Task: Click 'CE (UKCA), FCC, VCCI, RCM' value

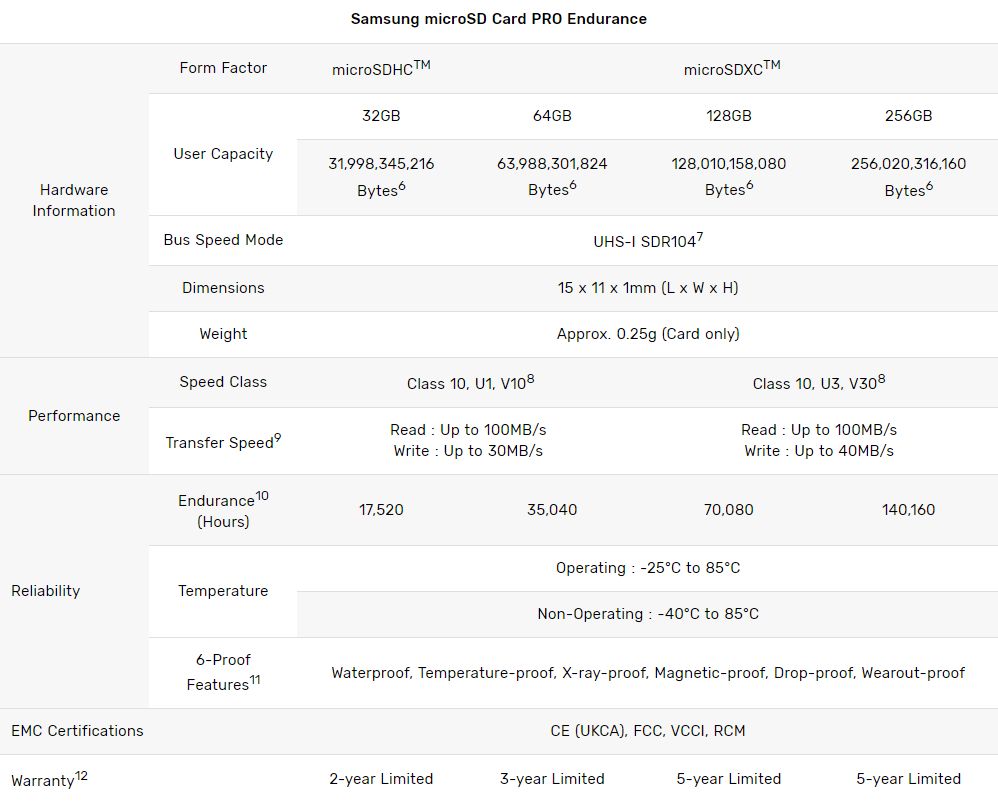Action: tap(648, 731)
